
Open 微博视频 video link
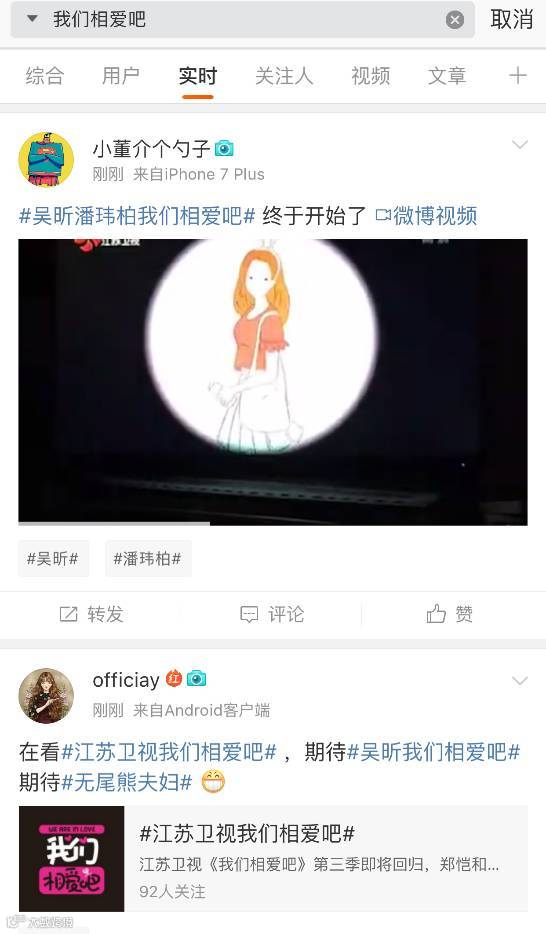(x=426, y=216)
